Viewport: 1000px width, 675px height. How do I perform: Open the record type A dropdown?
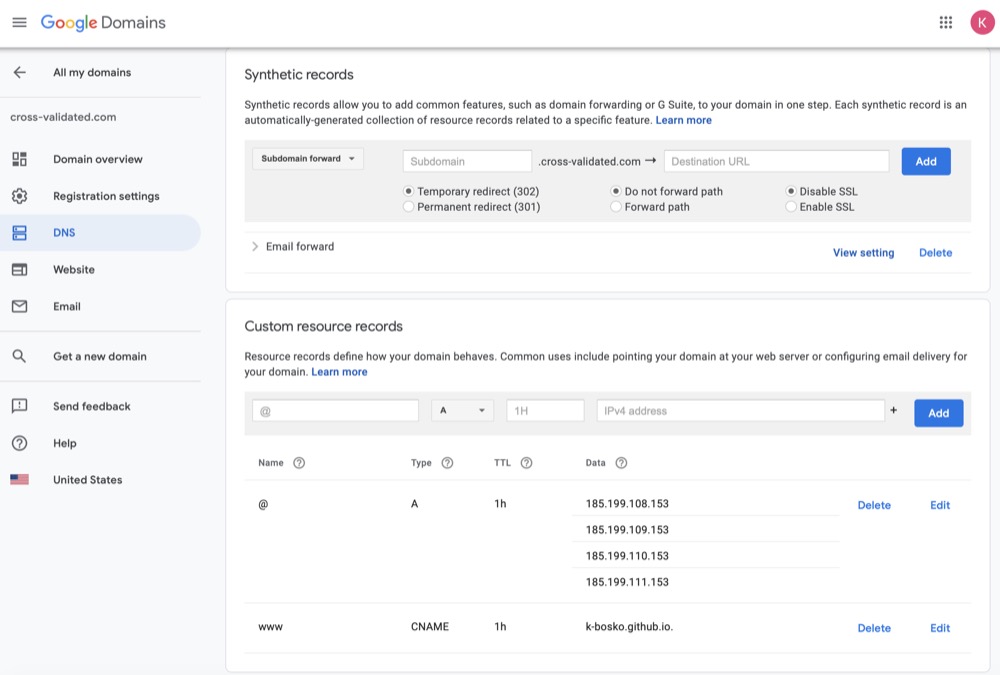462,411
